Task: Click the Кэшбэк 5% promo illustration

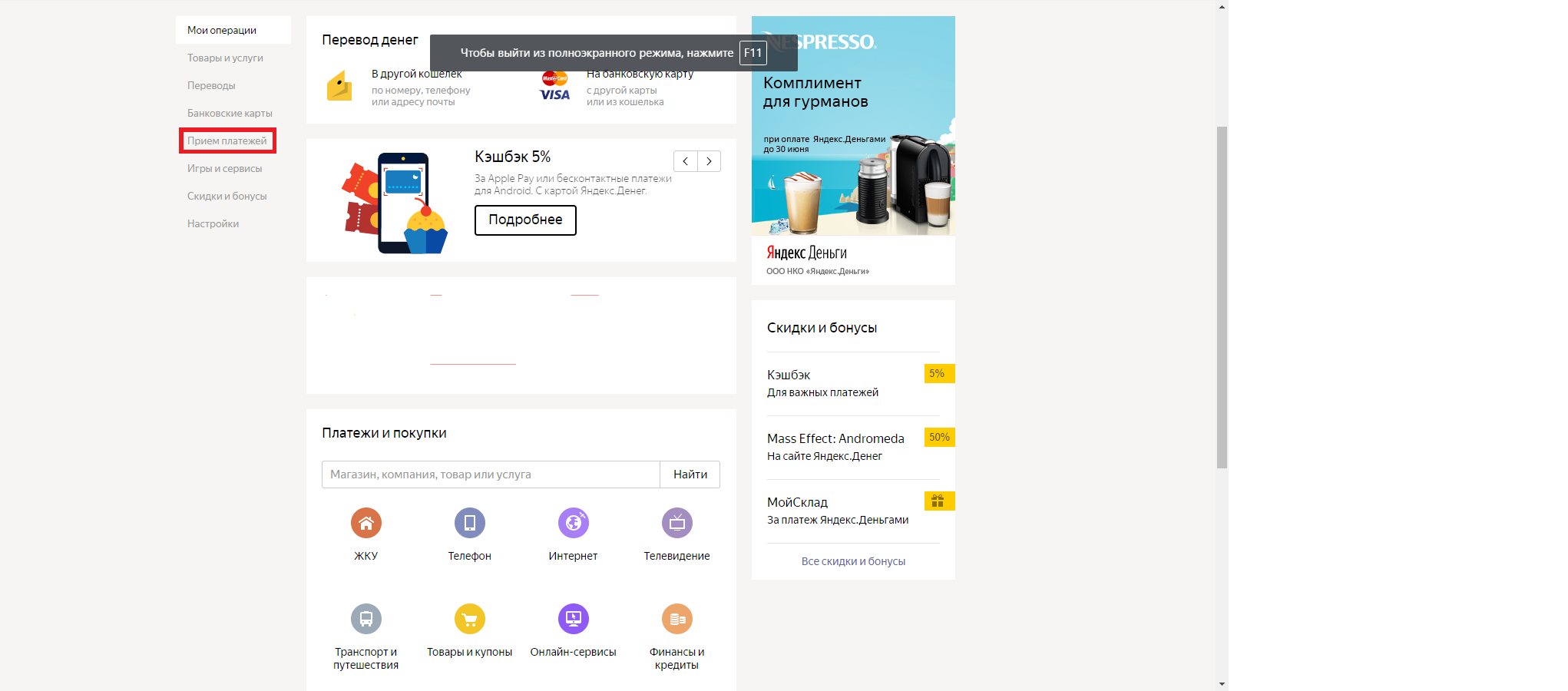Action: click(x=394, y=202)
